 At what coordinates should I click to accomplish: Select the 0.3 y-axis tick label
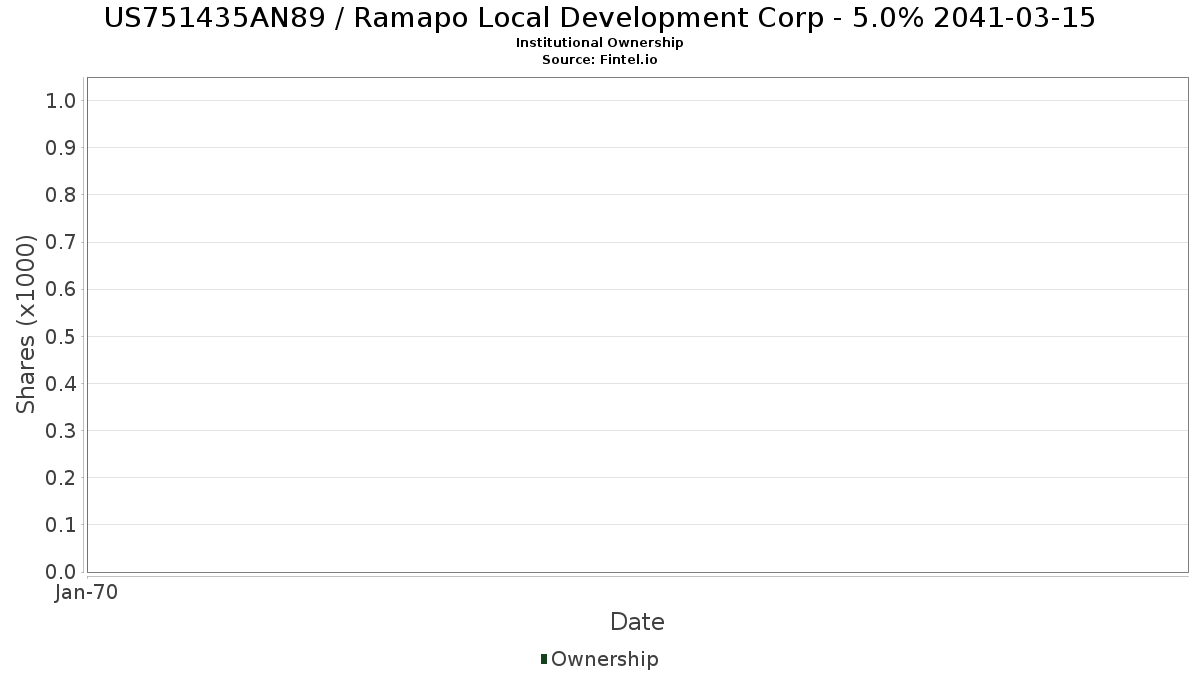point(61,431)
